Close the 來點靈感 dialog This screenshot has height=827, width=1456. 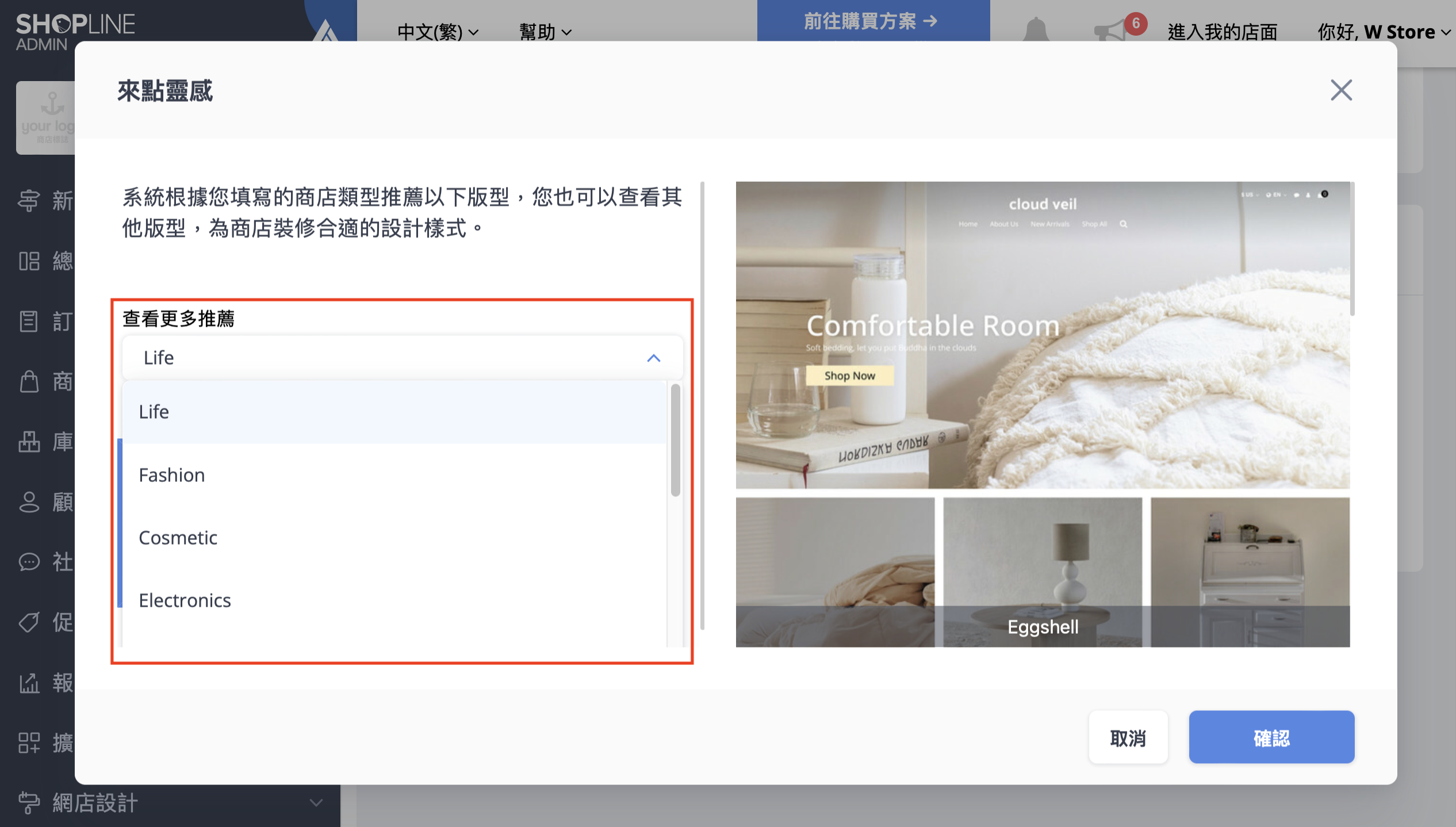[1341, 90]
